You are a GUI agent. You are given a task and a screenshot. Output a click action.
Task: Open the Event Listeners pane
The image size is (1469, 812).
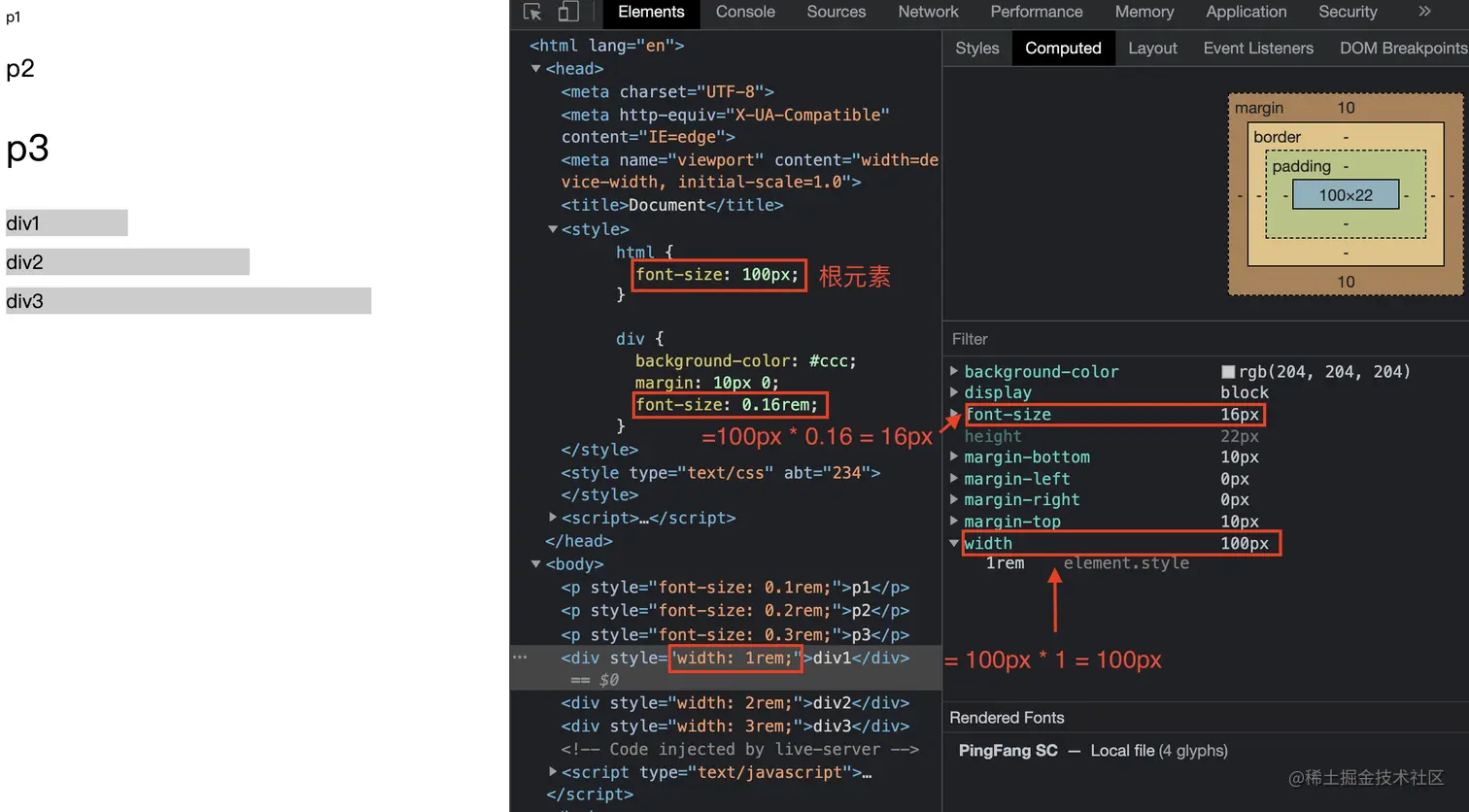coord(1258,48)
